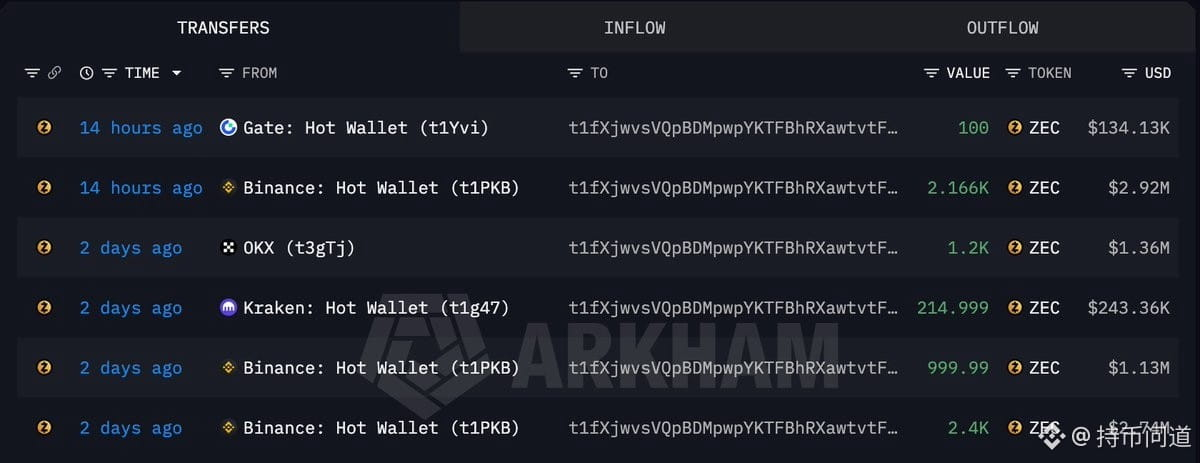
Task: Open the VALUE column filter icon
Action: pyautogui.click(x=932, y=73)
